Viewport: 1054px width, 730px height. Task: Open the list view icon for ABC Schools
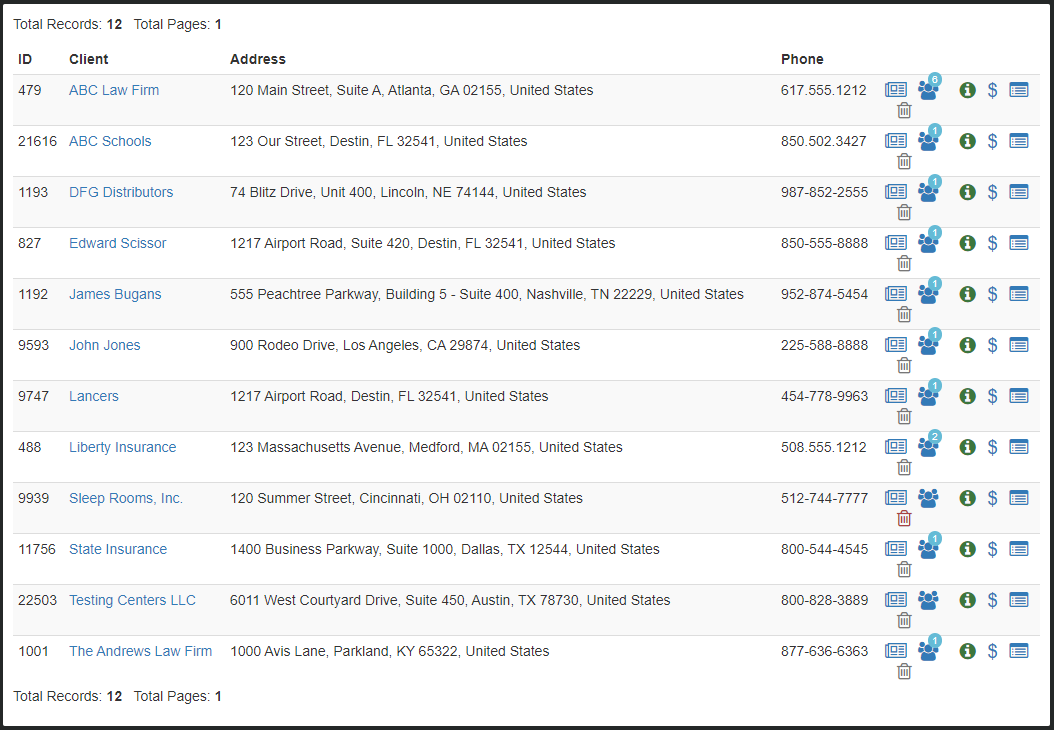[1019, 140]
